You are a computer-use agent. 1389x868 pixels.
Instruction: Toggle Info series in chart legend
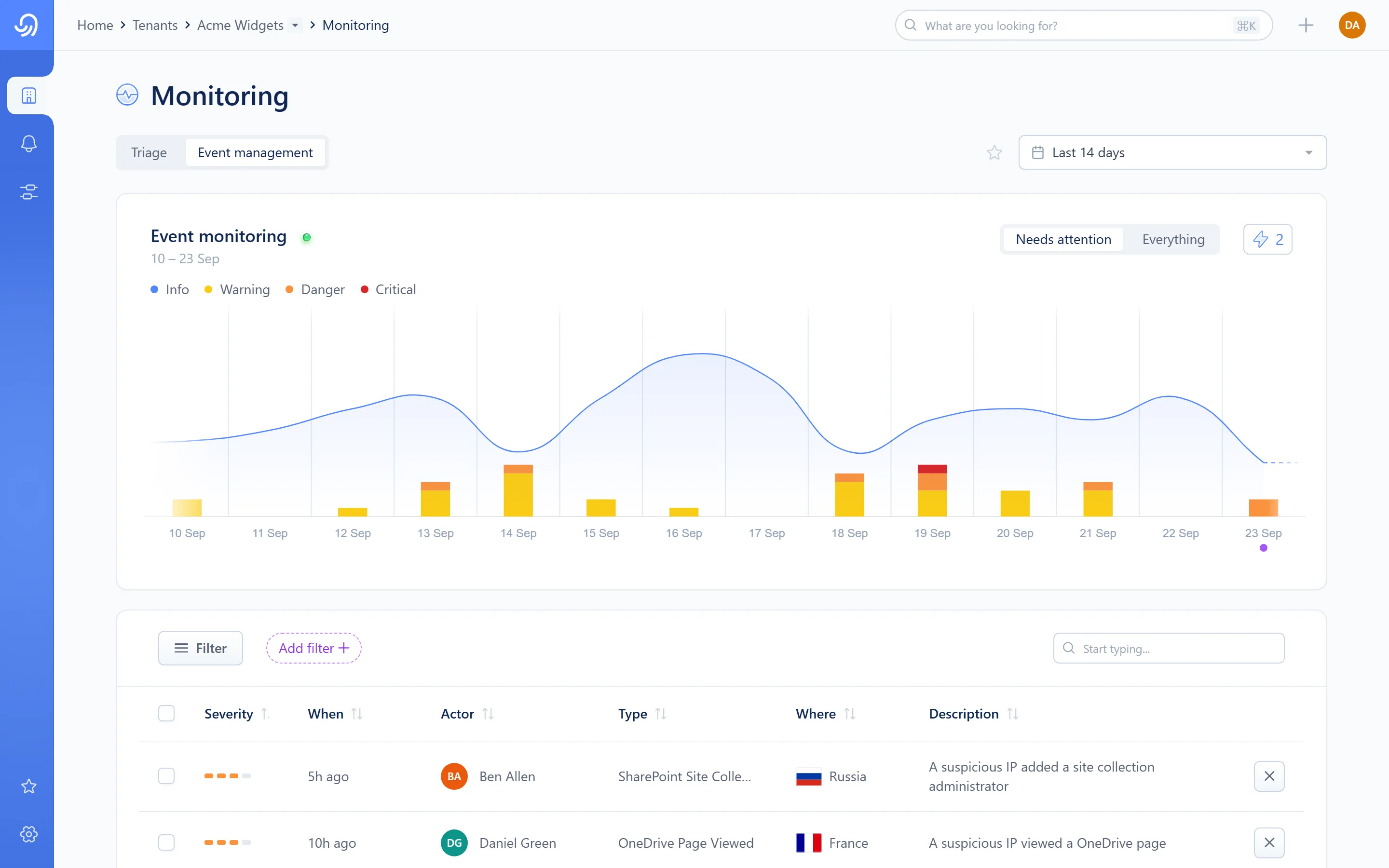(x=170, y=289)
